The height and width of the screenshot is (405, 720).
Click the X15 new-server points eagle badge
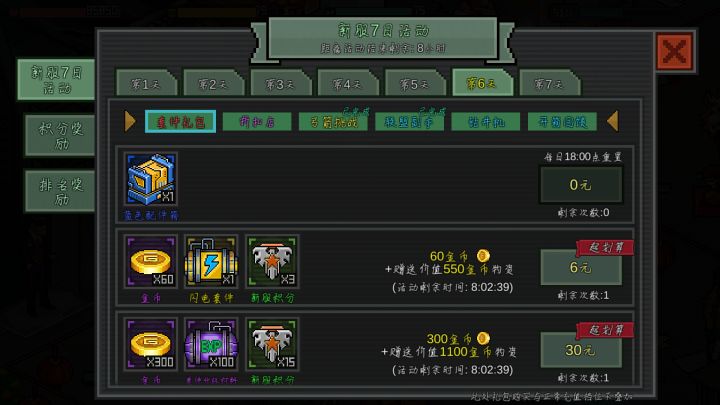pyautogui.click(x=272, y=344)
